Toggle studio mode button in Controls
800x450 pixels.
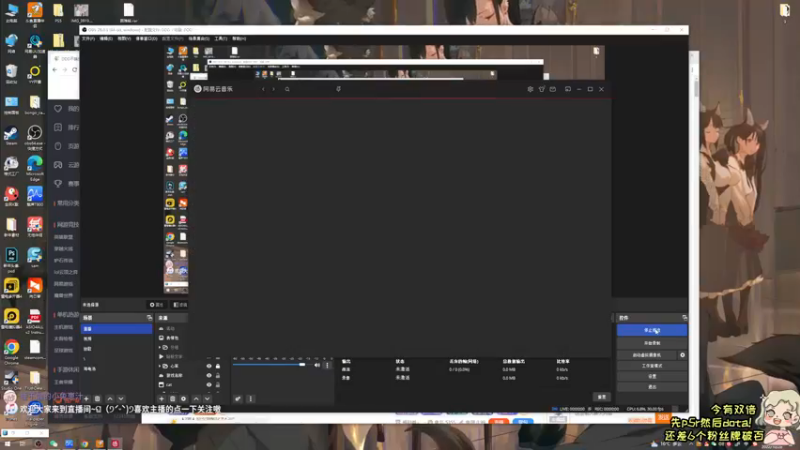click(x=652, y=366)
